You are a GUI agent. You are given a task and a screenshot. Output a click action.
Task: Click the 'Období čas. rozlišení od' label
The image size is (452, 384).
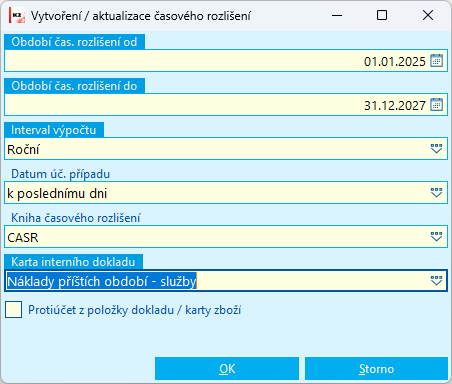coord(74,42)
